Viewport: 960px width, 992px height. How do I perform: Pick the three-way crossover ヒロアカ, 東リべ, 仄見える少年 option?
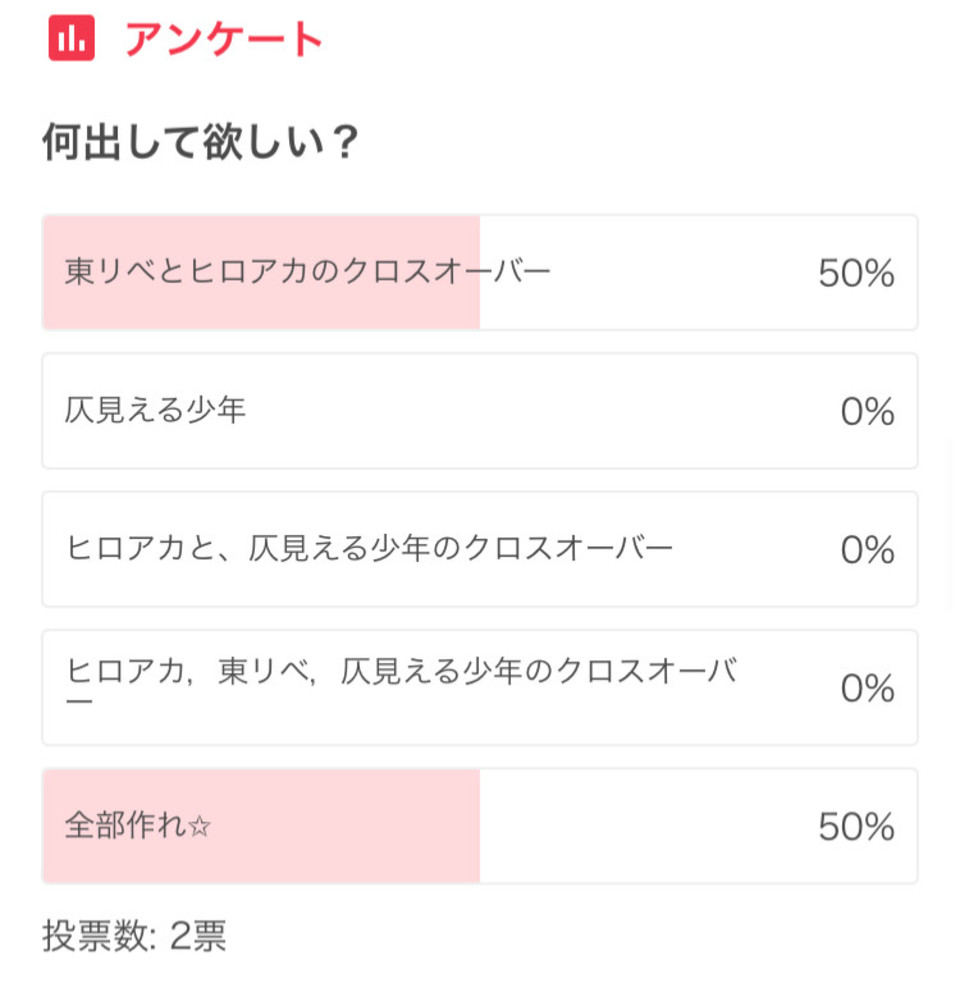click(x=480, y=688)
